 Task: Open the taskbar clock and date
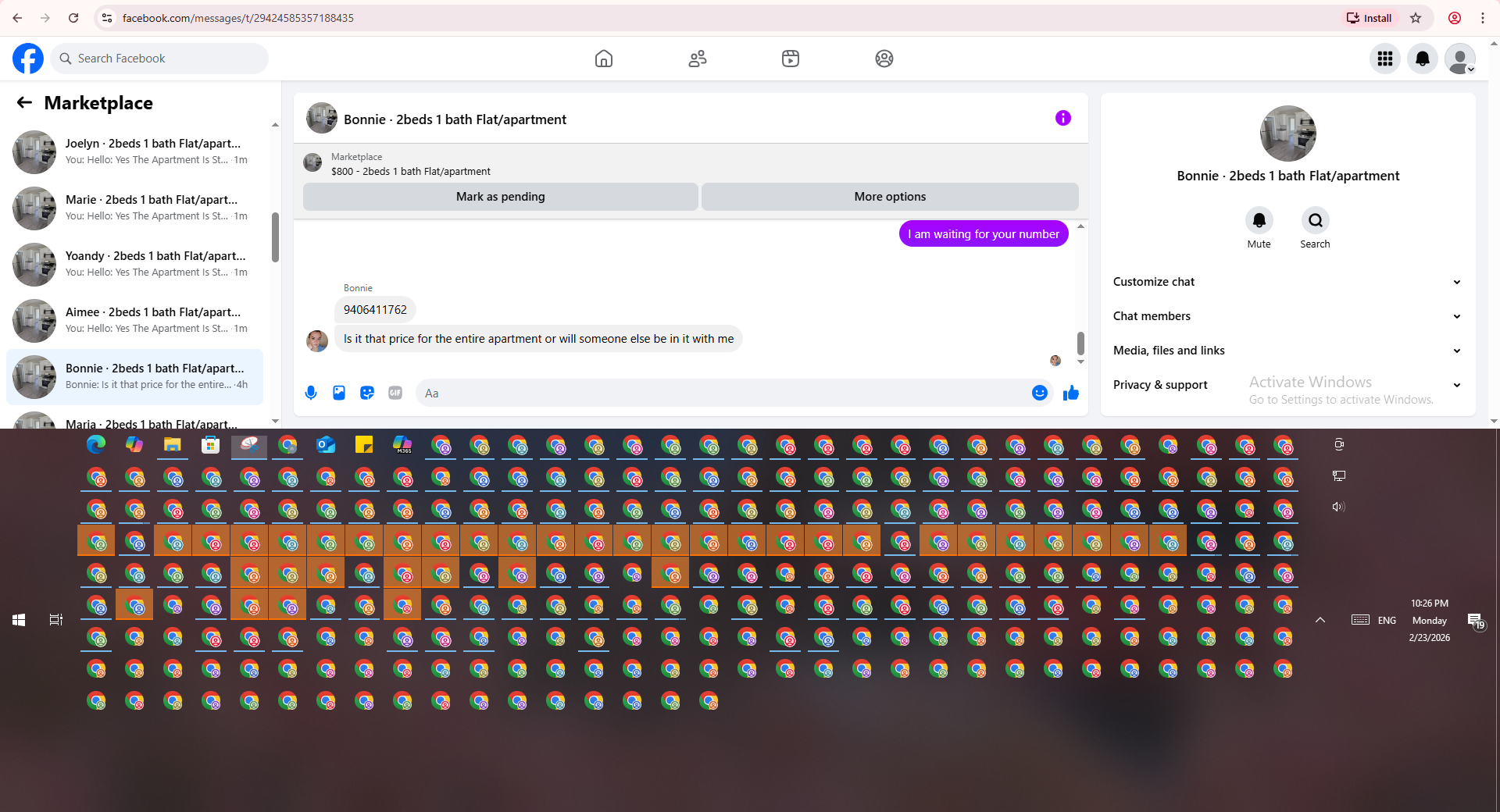click(x=1430, y=620)
